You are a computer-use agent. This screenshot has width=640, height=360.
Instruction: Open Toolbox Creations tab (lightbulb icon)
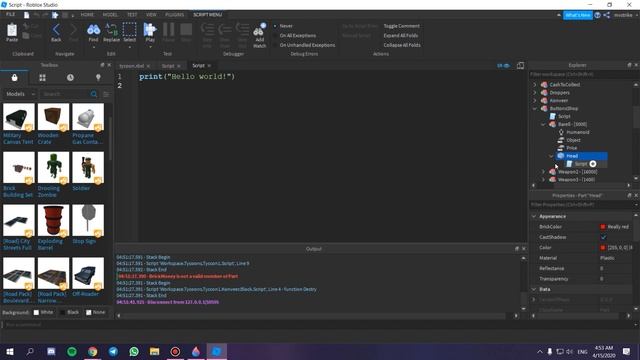tap(98, 78)
